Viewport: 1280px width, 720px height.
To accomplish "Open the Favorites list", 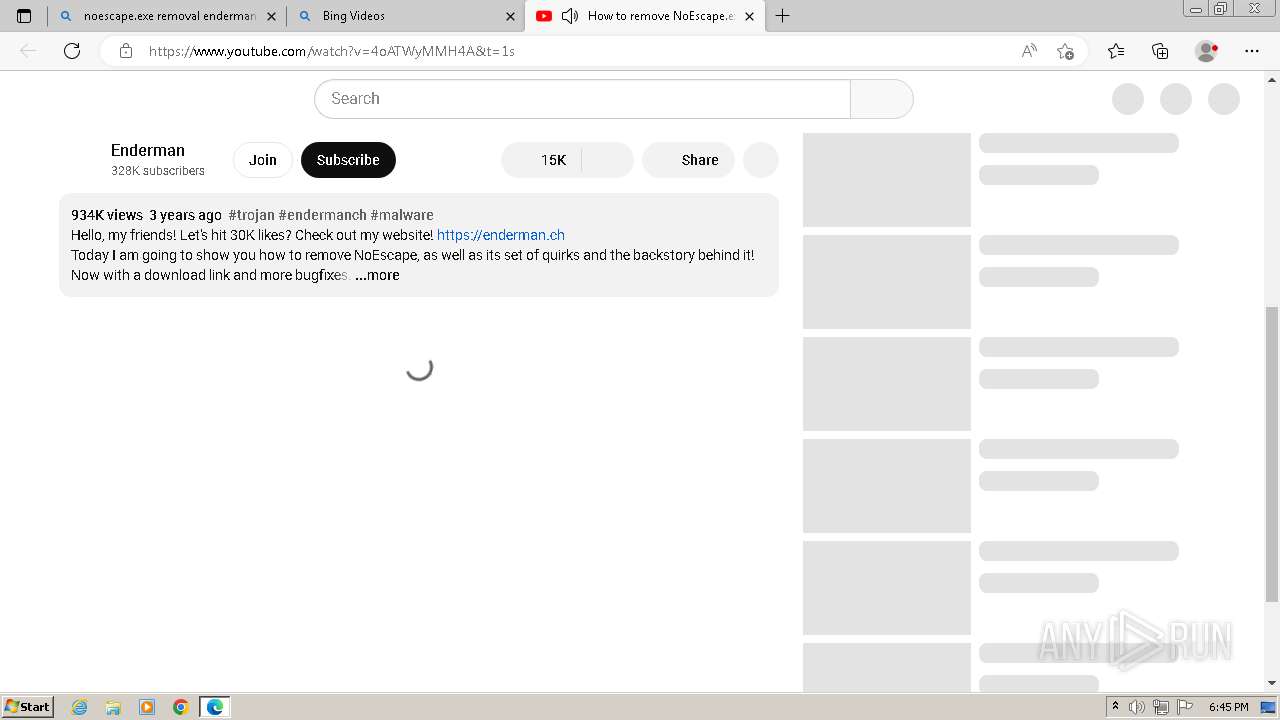I will (1116, 51).
